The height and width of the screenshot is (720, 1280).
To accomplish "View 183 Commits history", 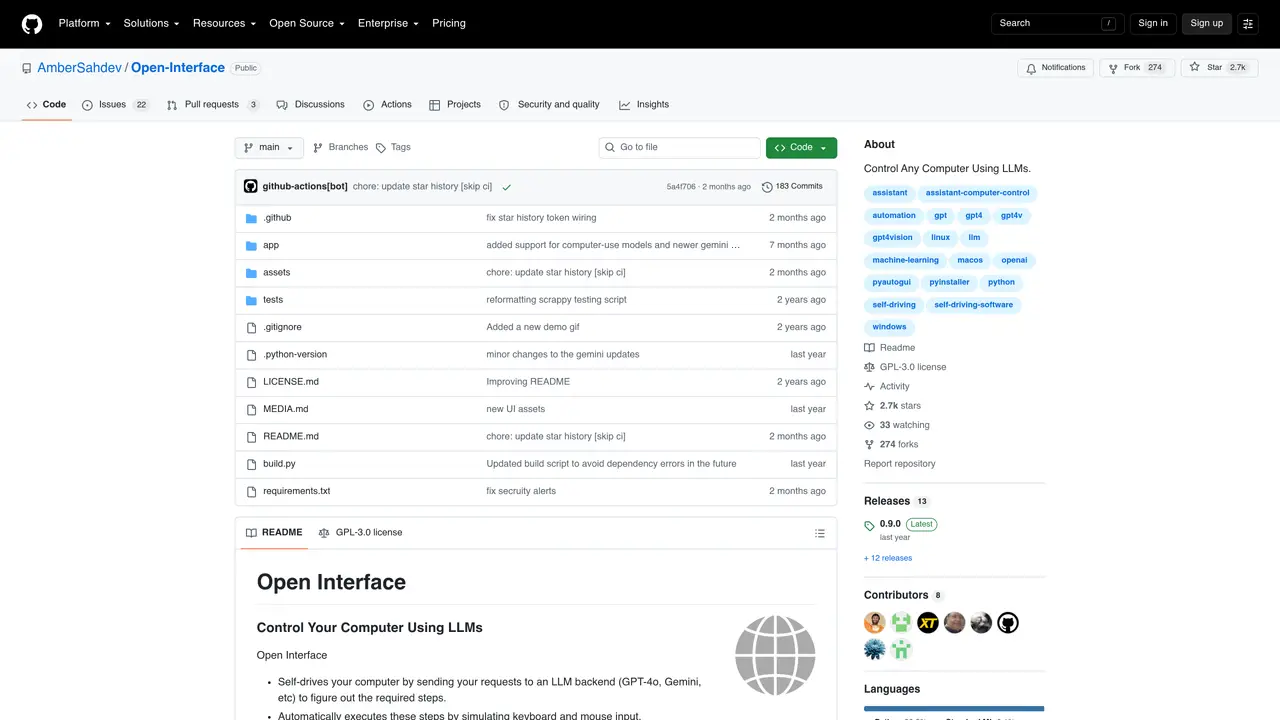I will [x=792, y=187].
